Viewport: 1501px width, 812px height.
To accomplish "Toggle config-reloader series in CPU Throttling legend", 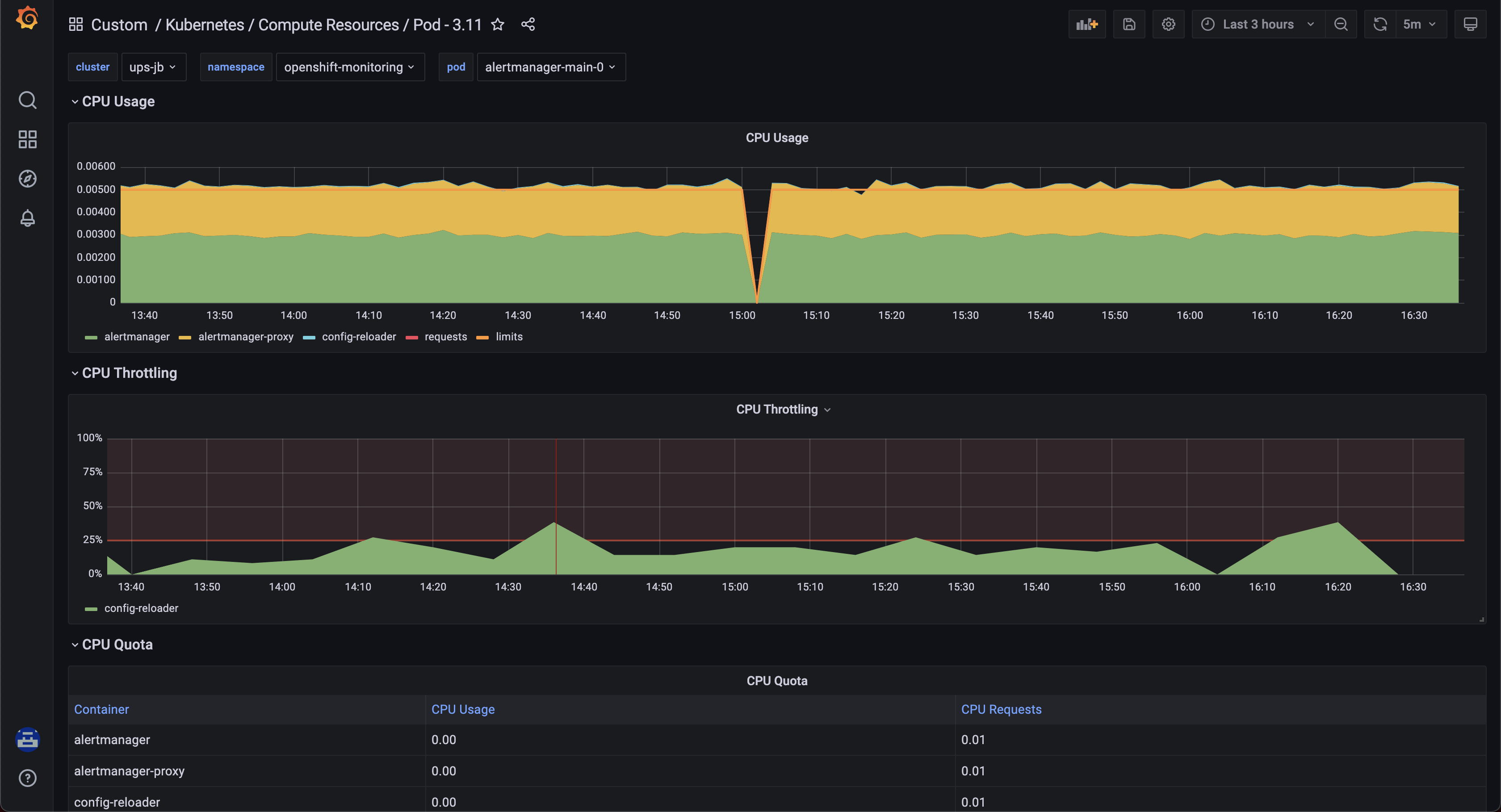I will coord(140,608).
